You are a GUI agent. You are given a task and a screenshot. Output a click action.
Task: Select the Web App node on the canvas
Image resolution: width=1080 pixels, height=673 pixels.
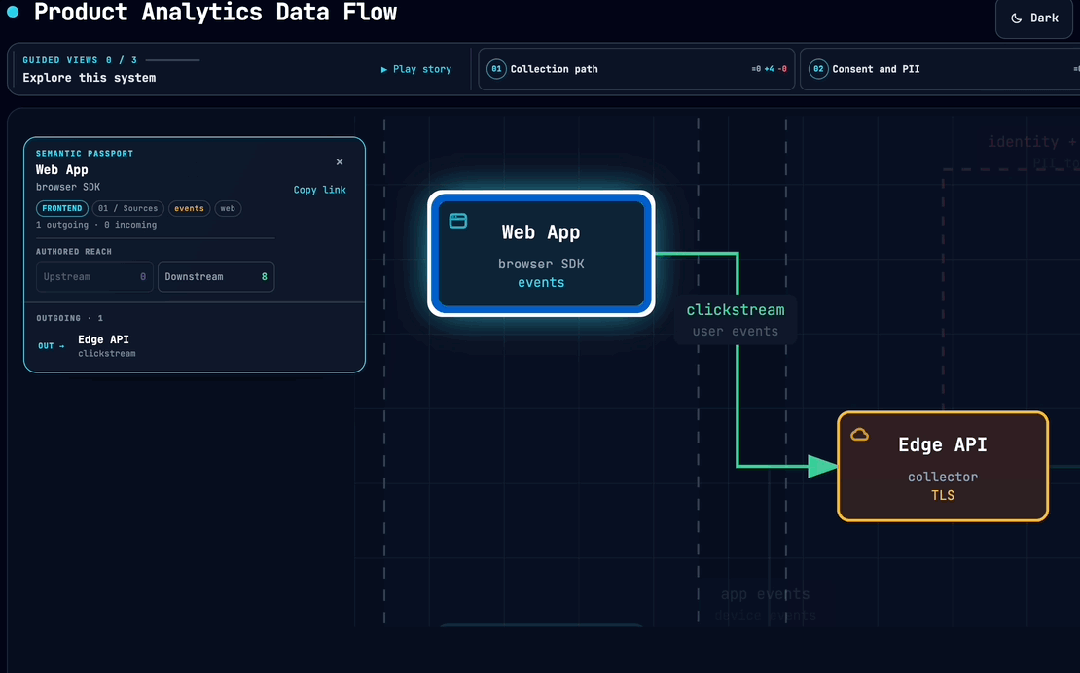coord(541,253)
